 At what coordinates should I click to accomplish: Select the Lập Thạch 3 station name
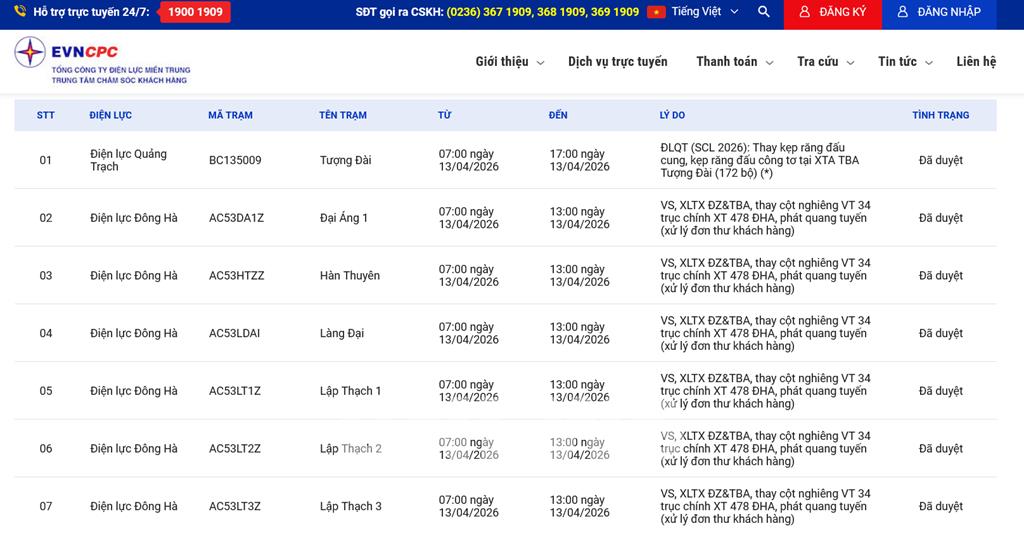pos(350,507)
